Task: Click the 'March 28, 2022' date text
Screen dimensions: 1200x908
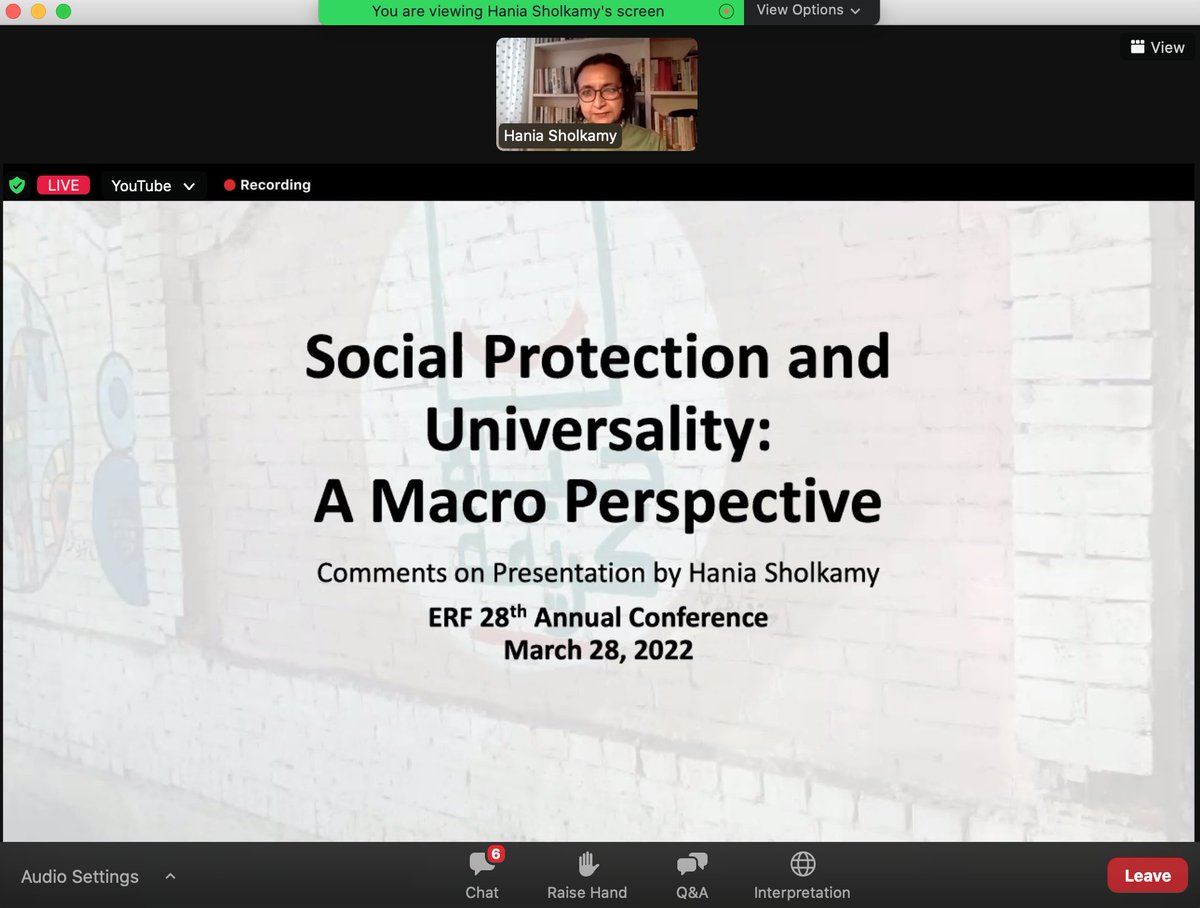Action: point(598,650)
